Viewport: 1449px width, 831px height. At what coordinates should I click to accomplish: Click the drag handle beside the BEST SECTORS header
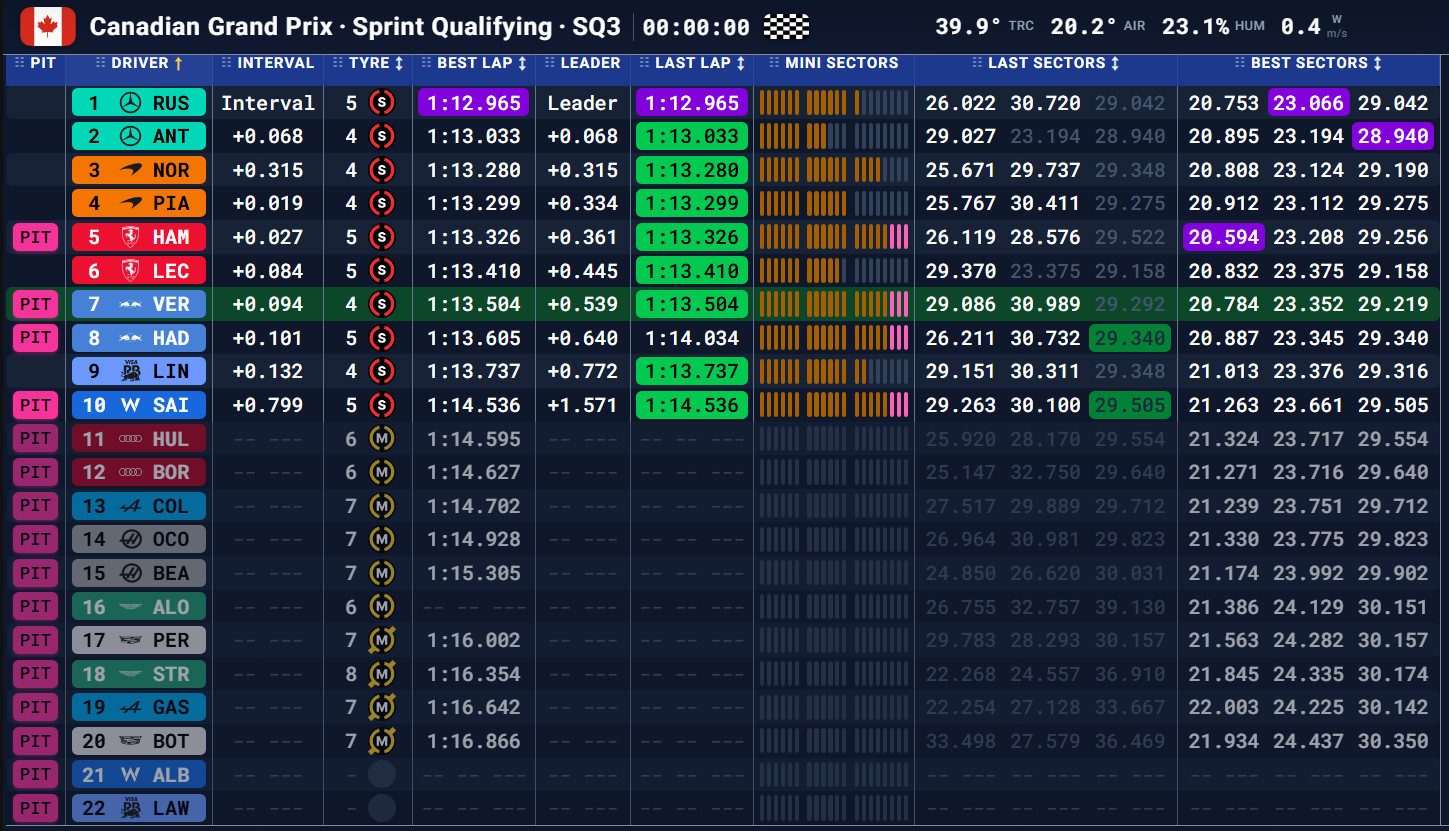[1240, 63]
